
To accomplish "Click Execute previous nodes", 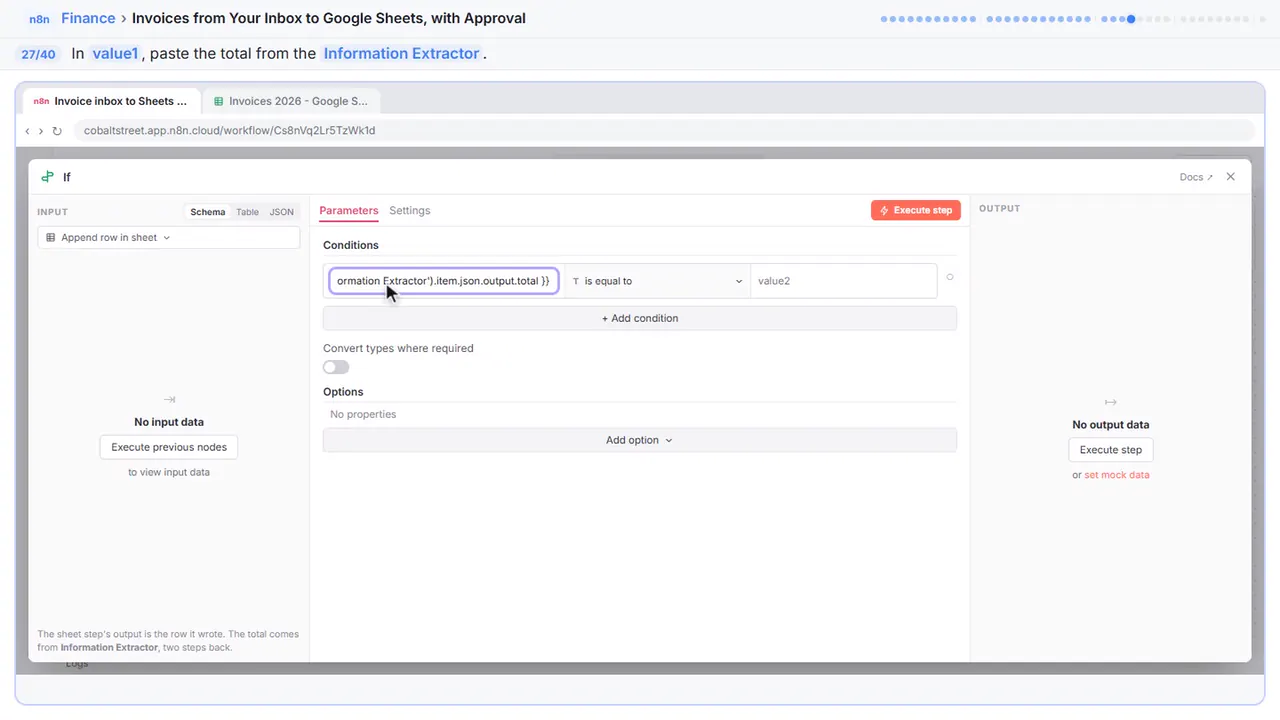I will tap(169, 447).
